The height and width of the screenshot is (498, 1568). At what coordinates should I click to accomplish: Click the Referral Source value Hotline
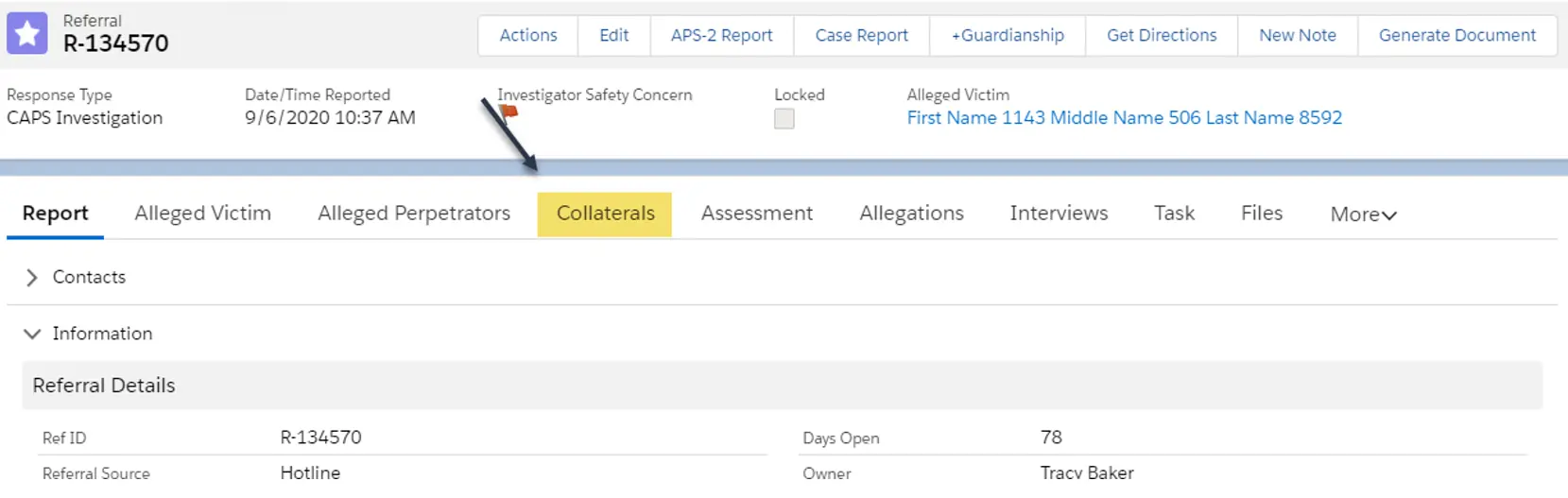(310, 472)
